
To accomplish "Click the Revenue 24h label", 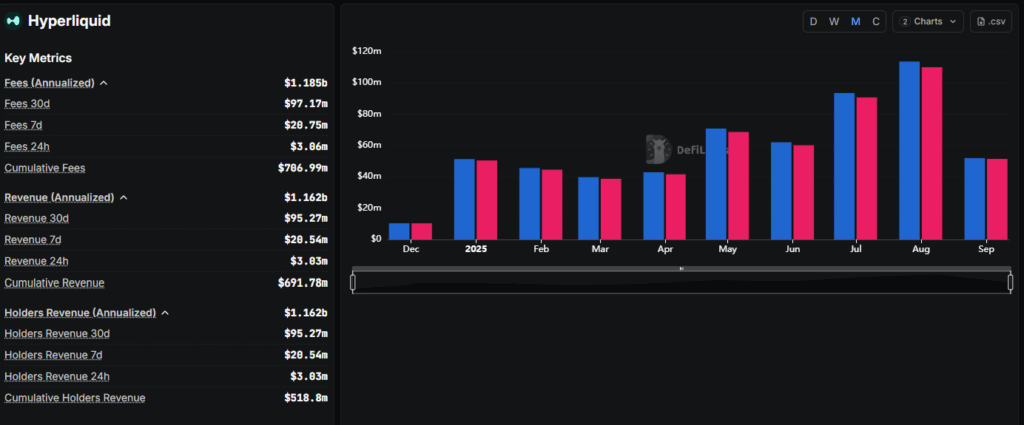I will tap(36, 261).
